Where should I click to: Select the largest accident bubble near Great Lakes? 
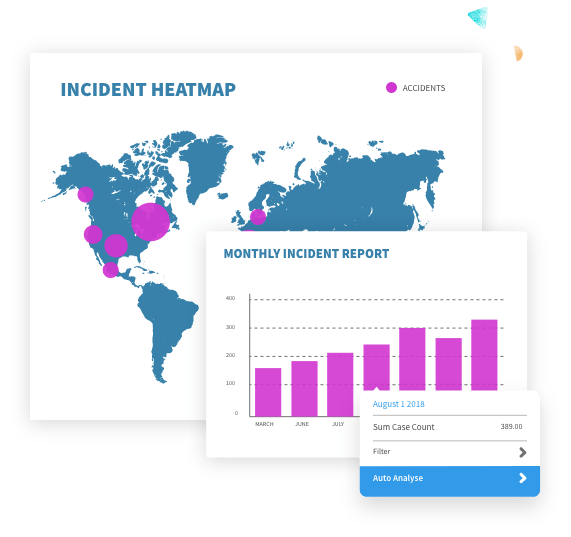150,222
